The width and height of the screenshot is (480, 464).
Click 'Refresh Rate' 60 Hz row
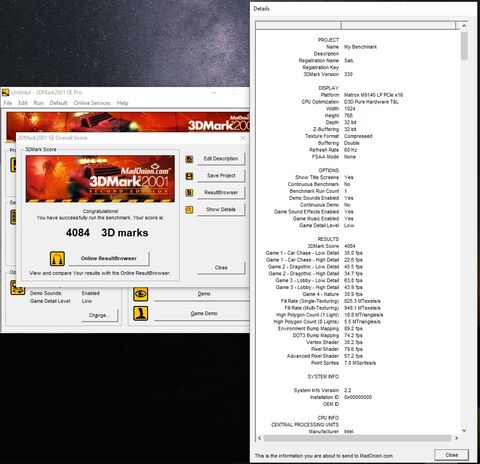coord(333,150)
